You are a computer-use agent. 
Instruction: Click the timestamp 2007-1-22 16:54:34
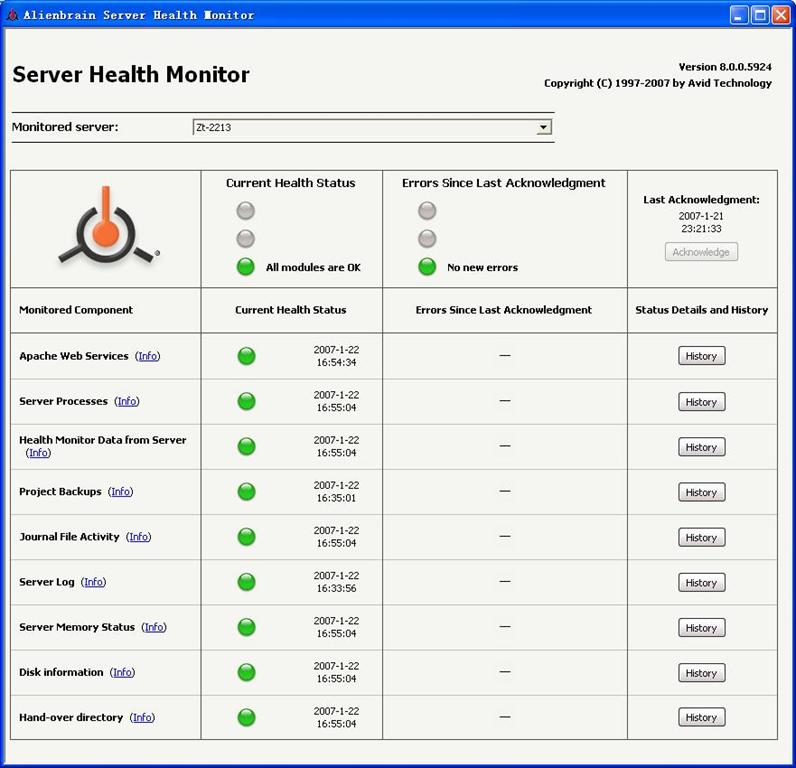click(x=336, y=356)
